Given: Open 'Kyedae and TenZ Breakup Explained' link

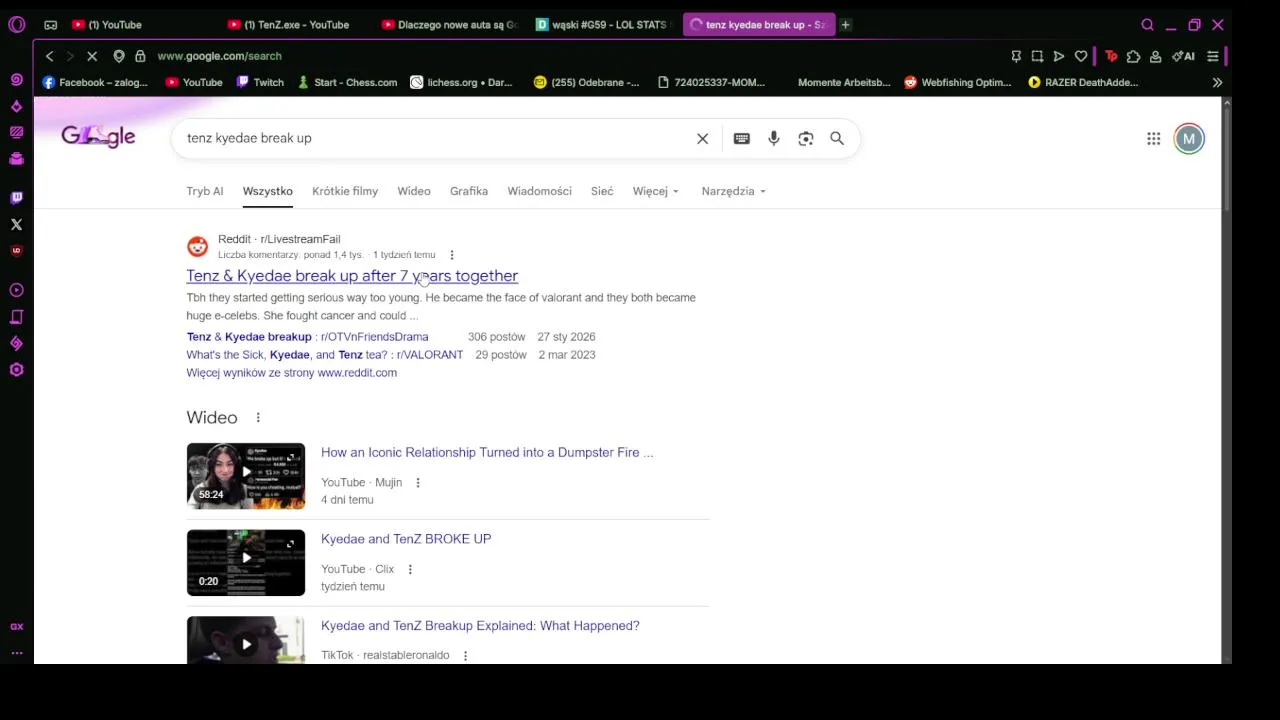Looking at the screenshot, I should click(480, 626).
